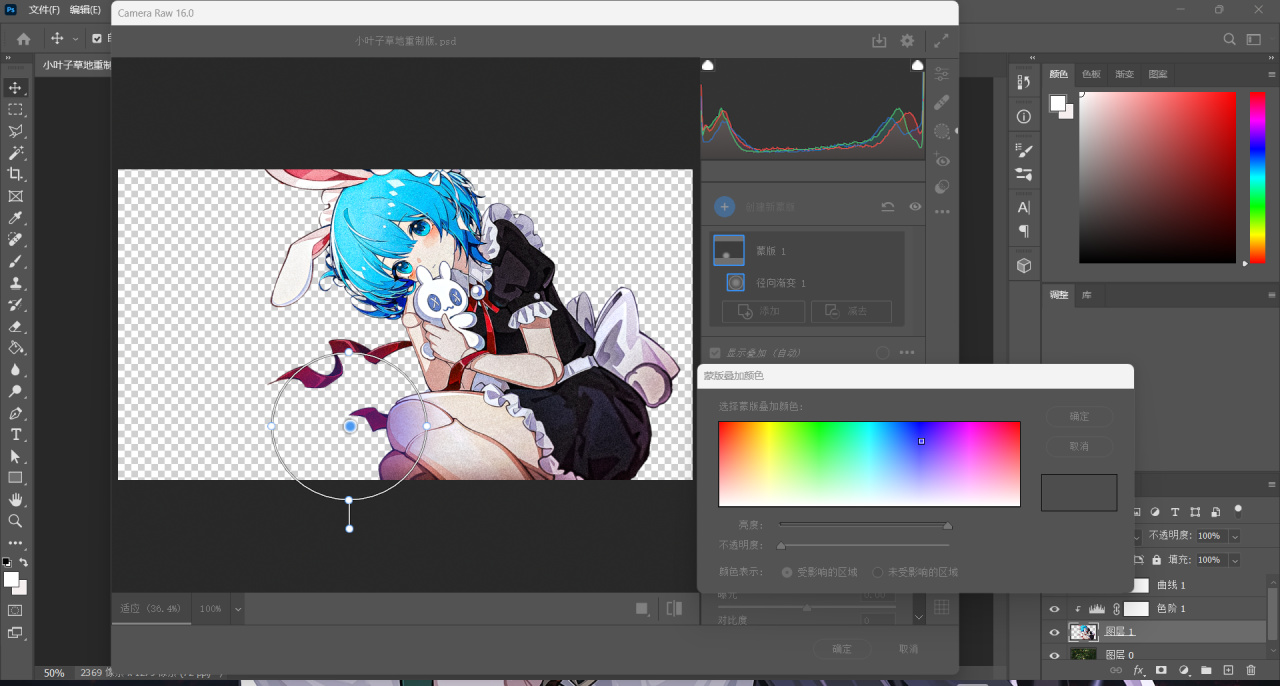This screenshot has width=1280, height=686.
Task: Open the 3D panel cube icon
Action: 1024,265
